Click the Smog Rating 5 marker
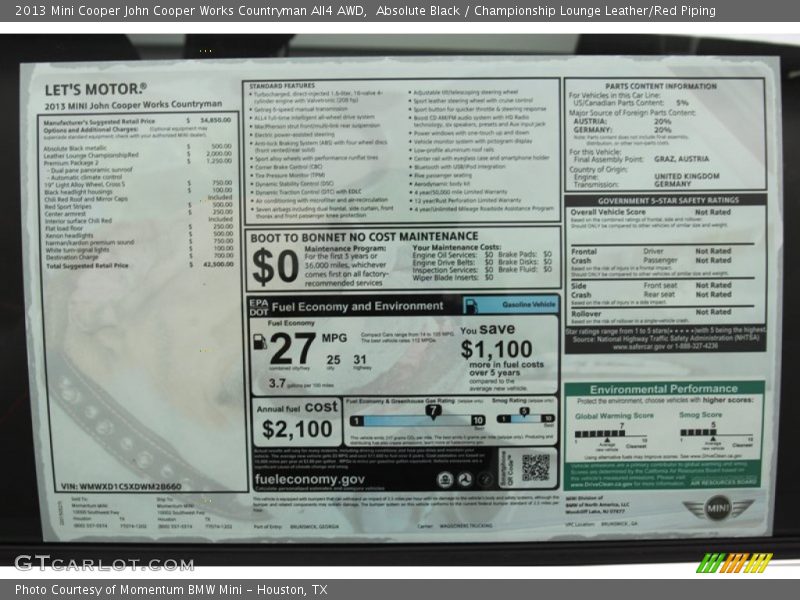 tap(524, 411)
